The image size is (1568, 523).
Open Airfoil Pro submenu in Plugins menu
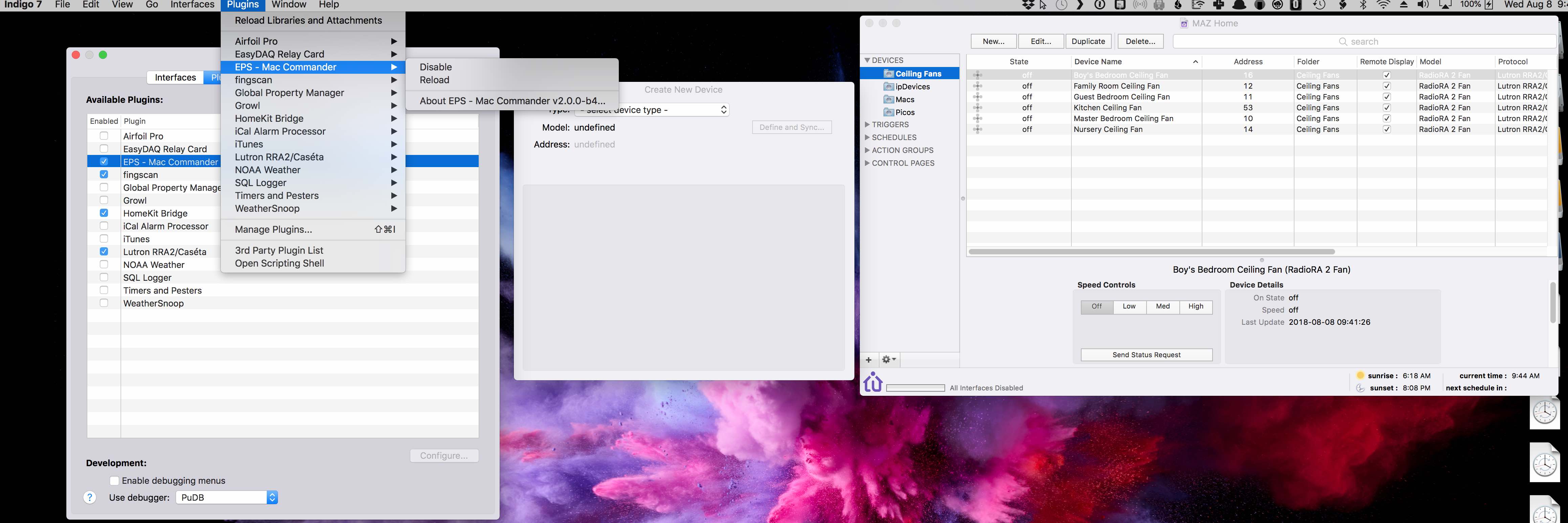[313, 41]
